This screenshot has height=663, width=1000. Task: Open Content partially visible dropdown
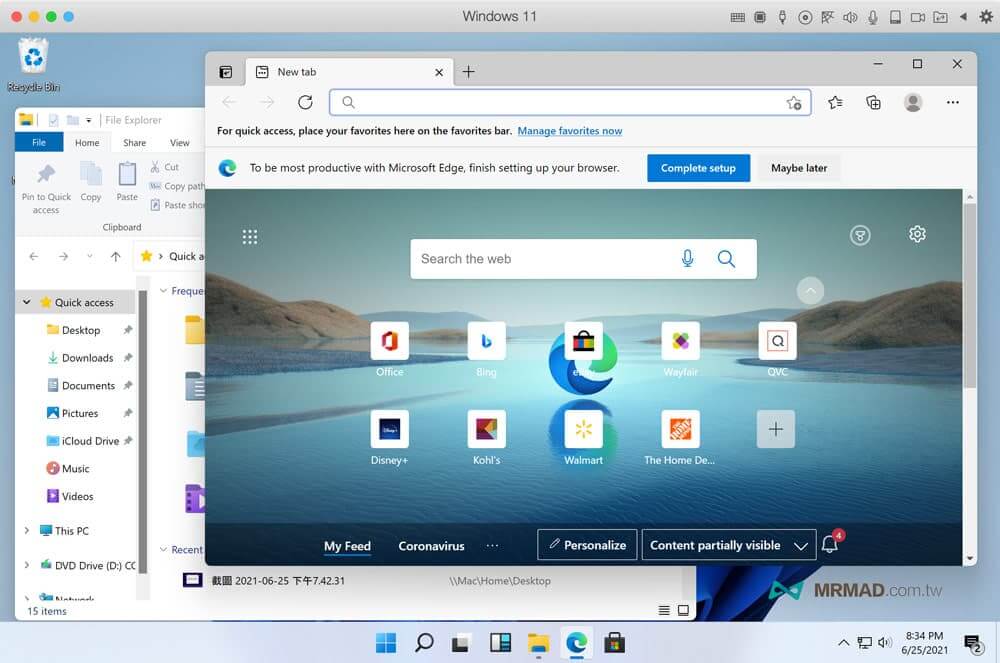pyautogui.click(x=728, y=545)
